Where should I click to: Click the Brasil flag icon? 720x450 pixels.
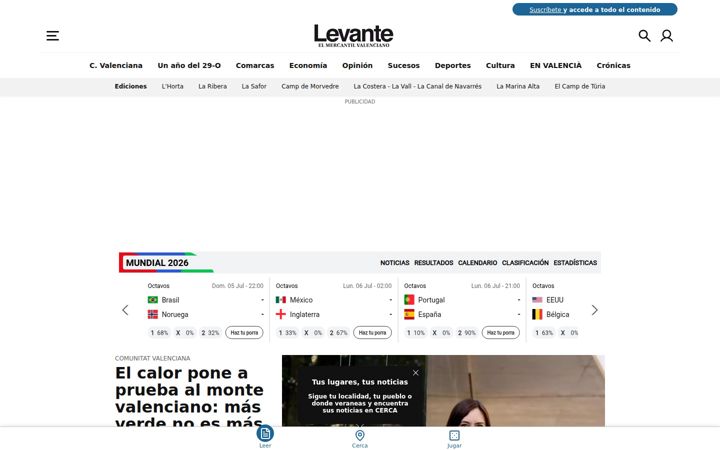tap(152, 300)
